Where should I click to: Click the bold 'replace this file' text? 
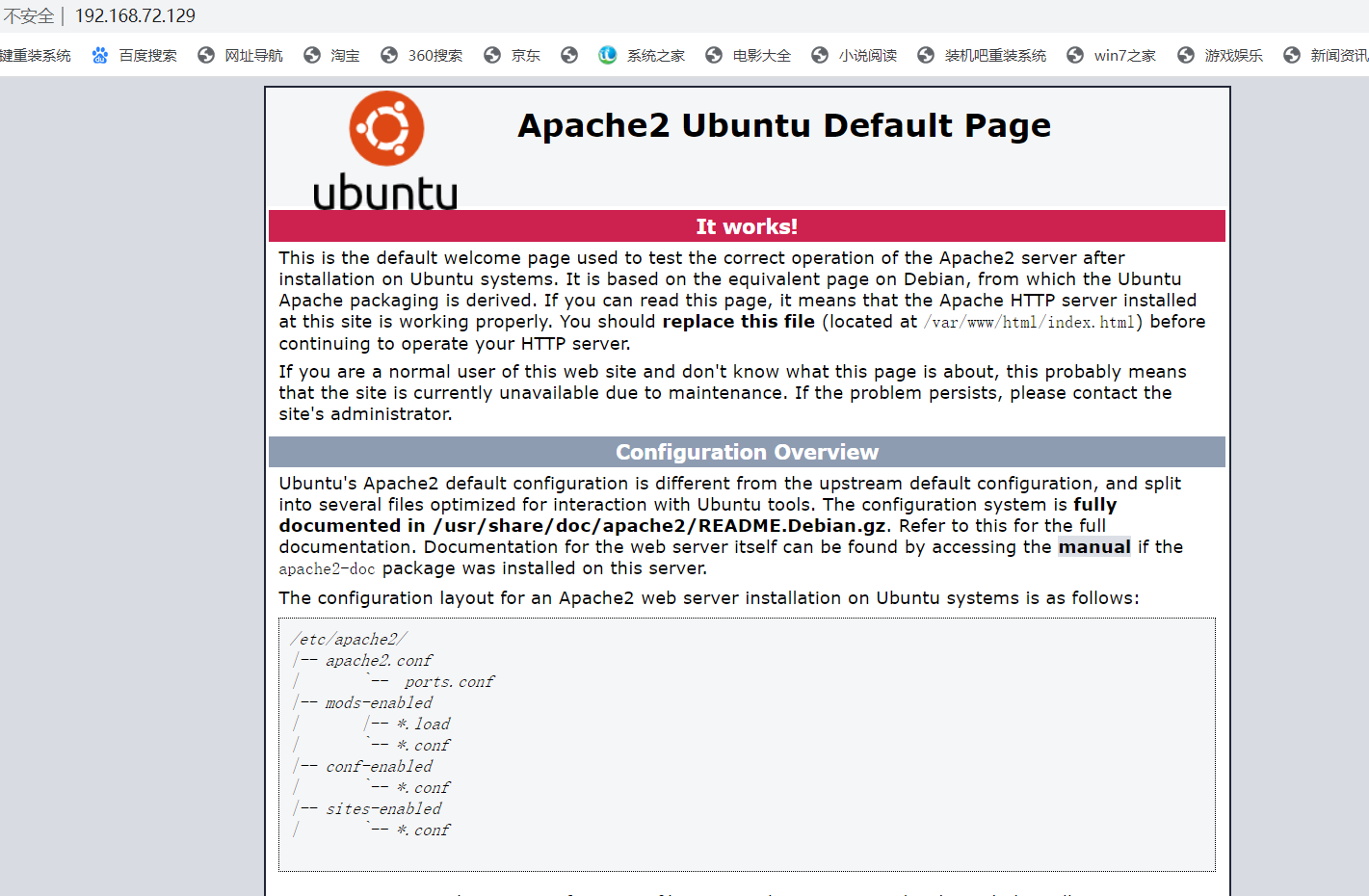pyautogui.click(x=739, y=322)
